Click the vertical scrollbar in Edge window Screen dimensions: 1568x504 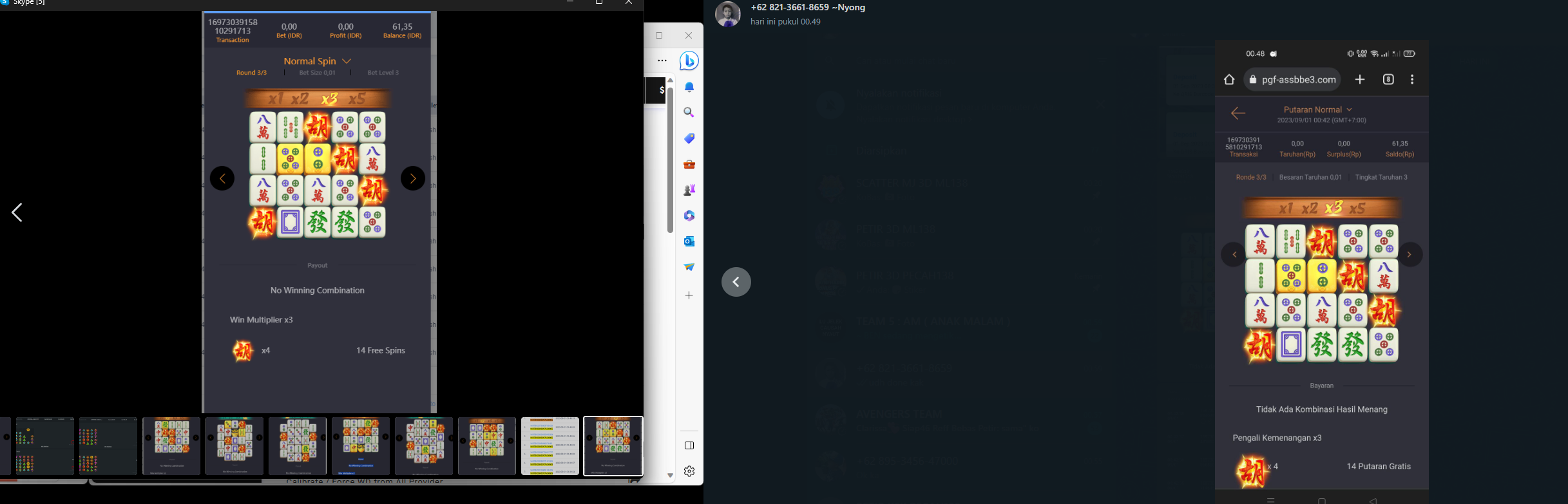point(670,161)
